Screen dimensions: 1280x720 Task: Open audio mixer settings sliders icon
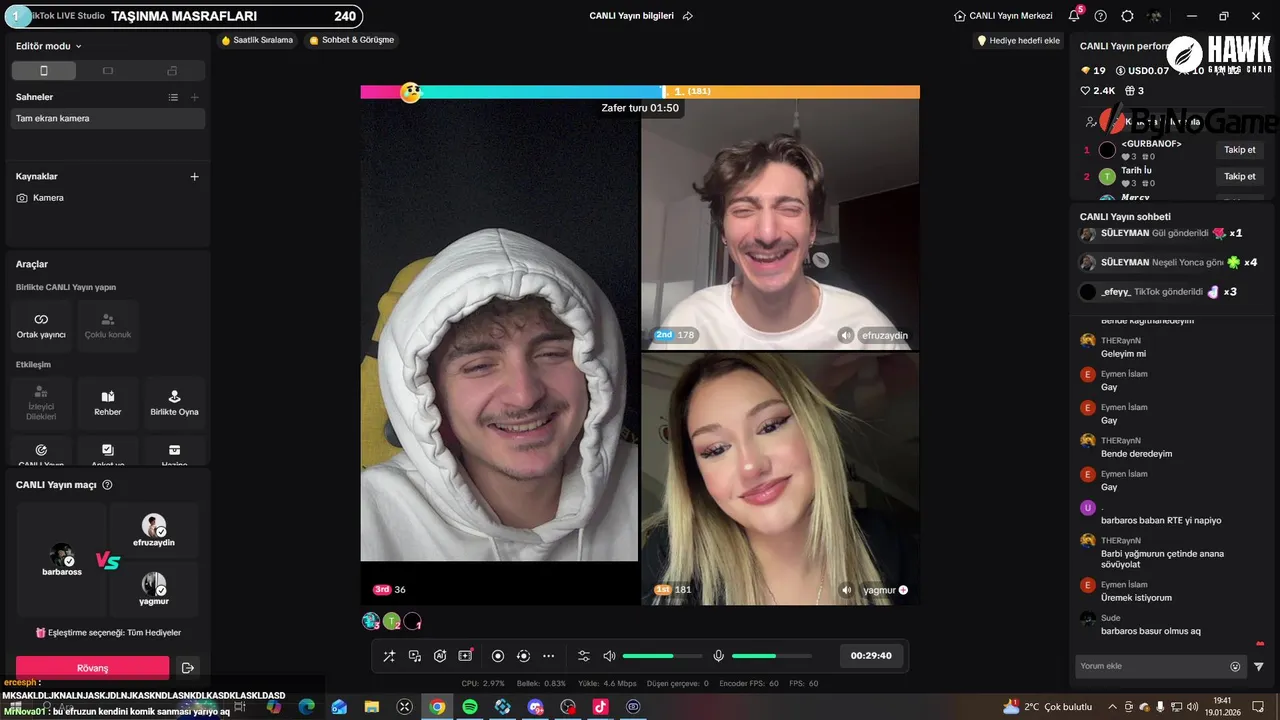tap(584, 656)
